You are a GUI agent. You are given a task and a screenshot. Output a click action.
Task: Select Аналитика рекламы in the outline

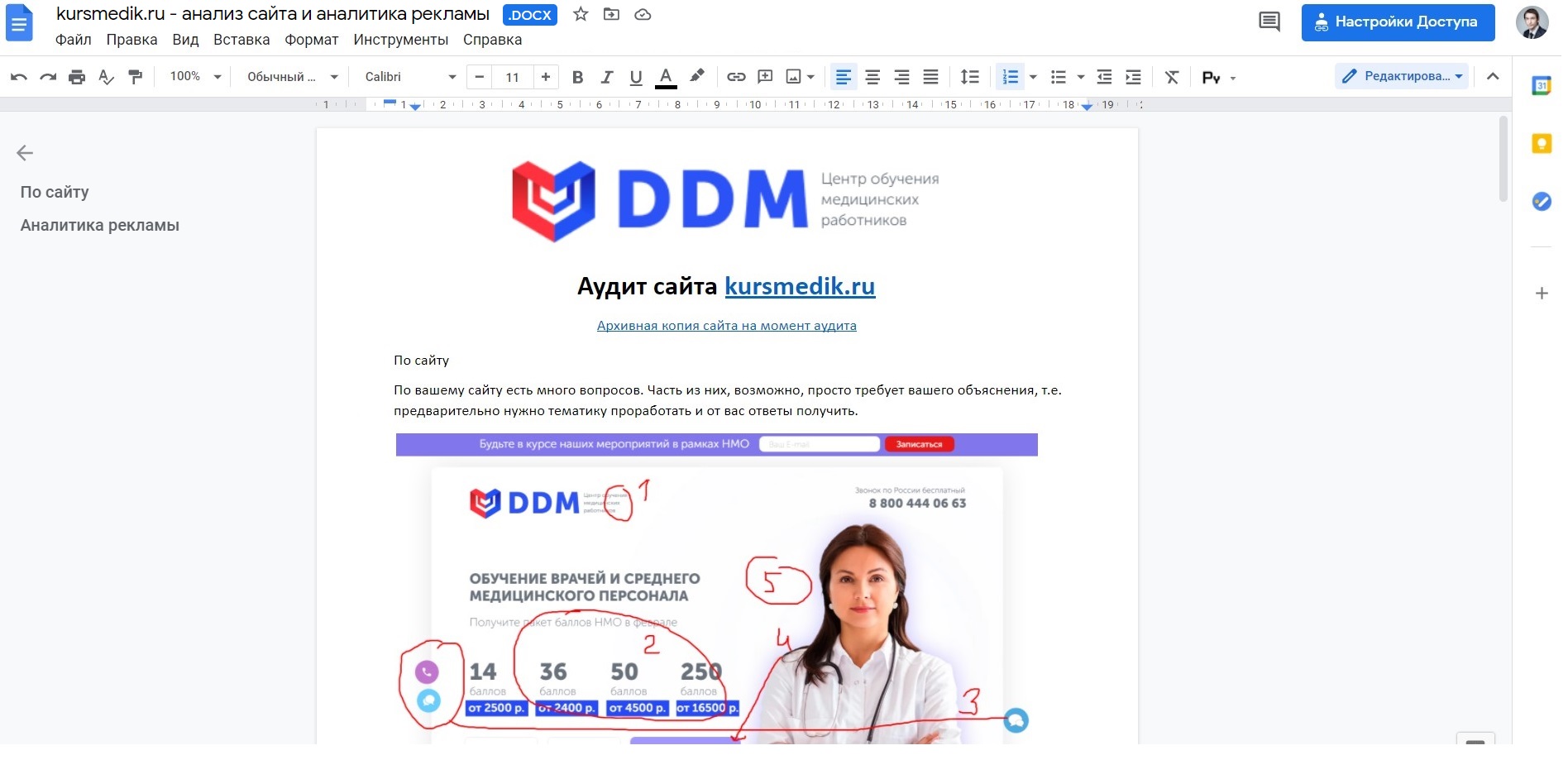click(x=100, y=224)
